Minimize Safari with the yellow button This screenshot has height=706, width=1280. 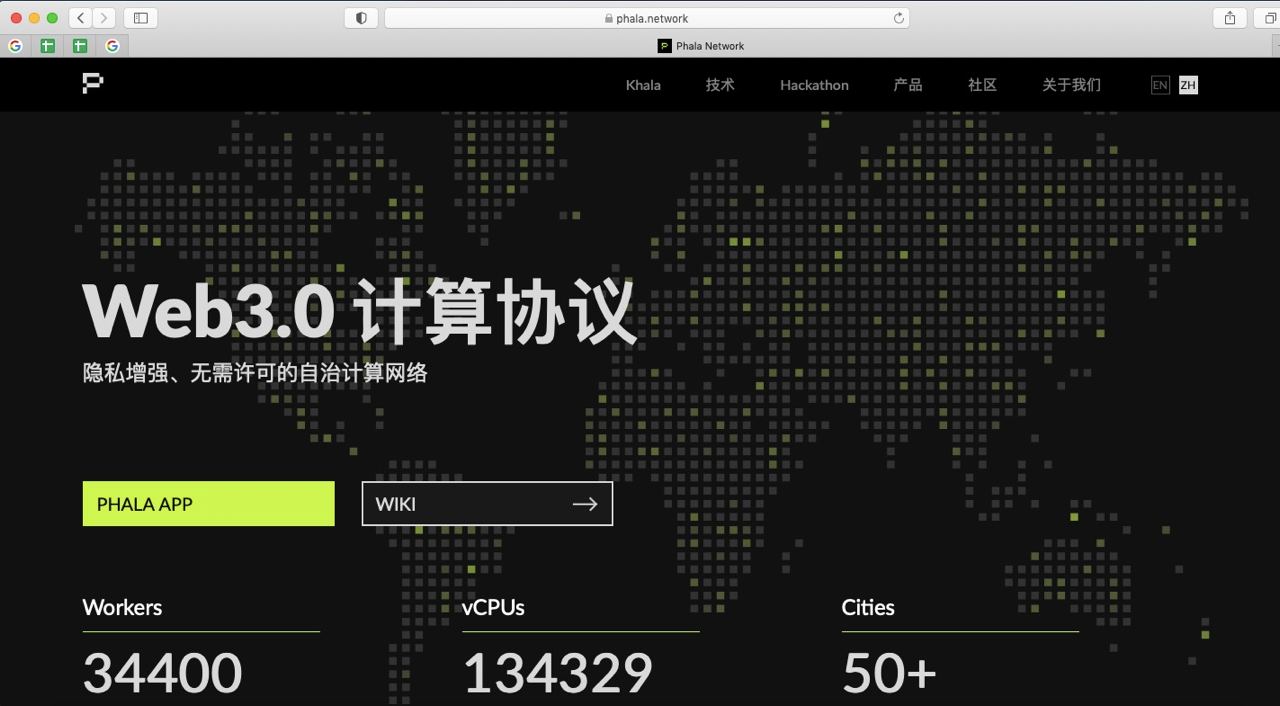click(x=34, y=18)
